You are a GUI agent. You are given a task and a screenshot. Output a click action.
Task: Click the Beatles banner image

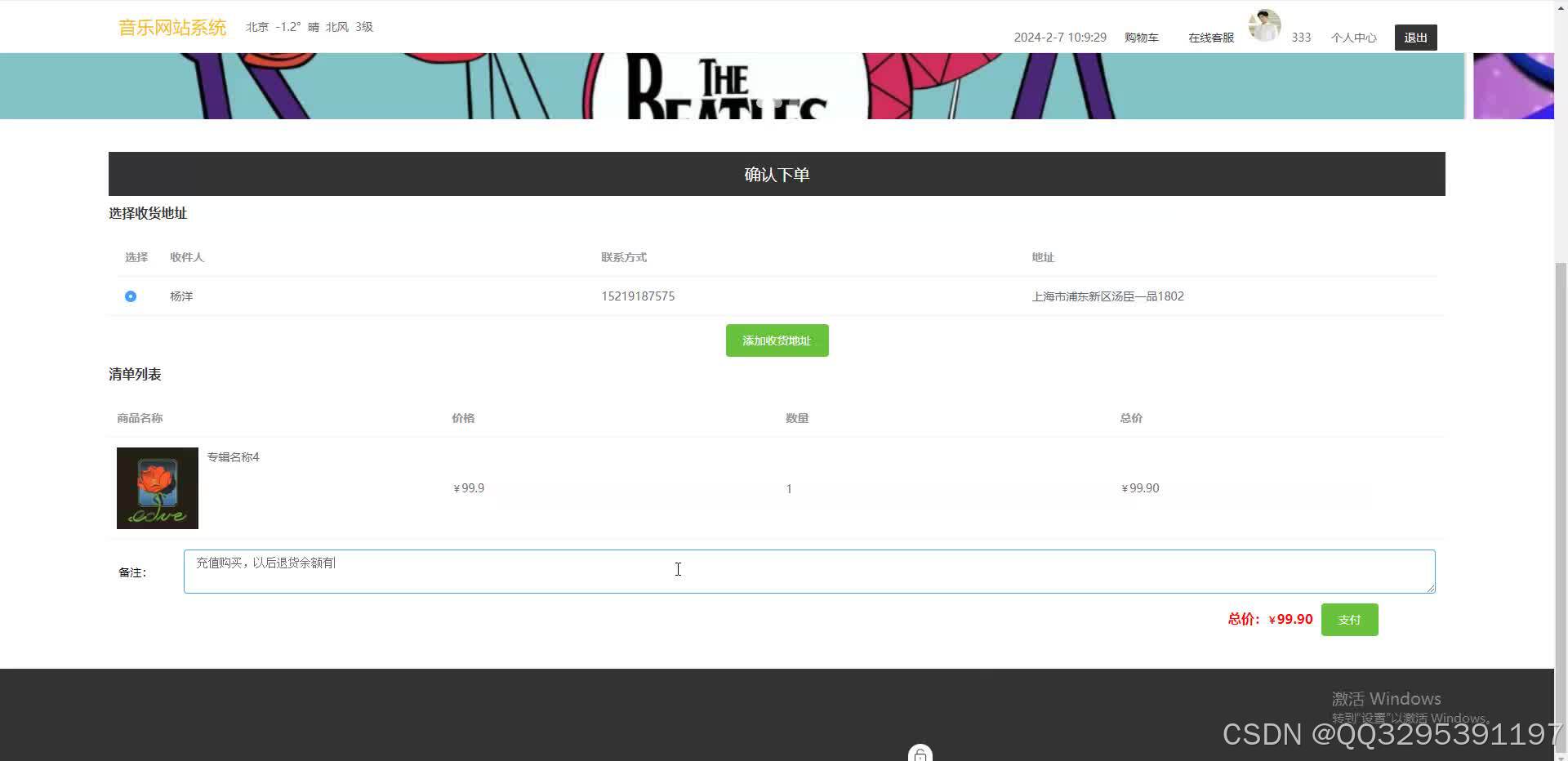[x=733, y=86]
